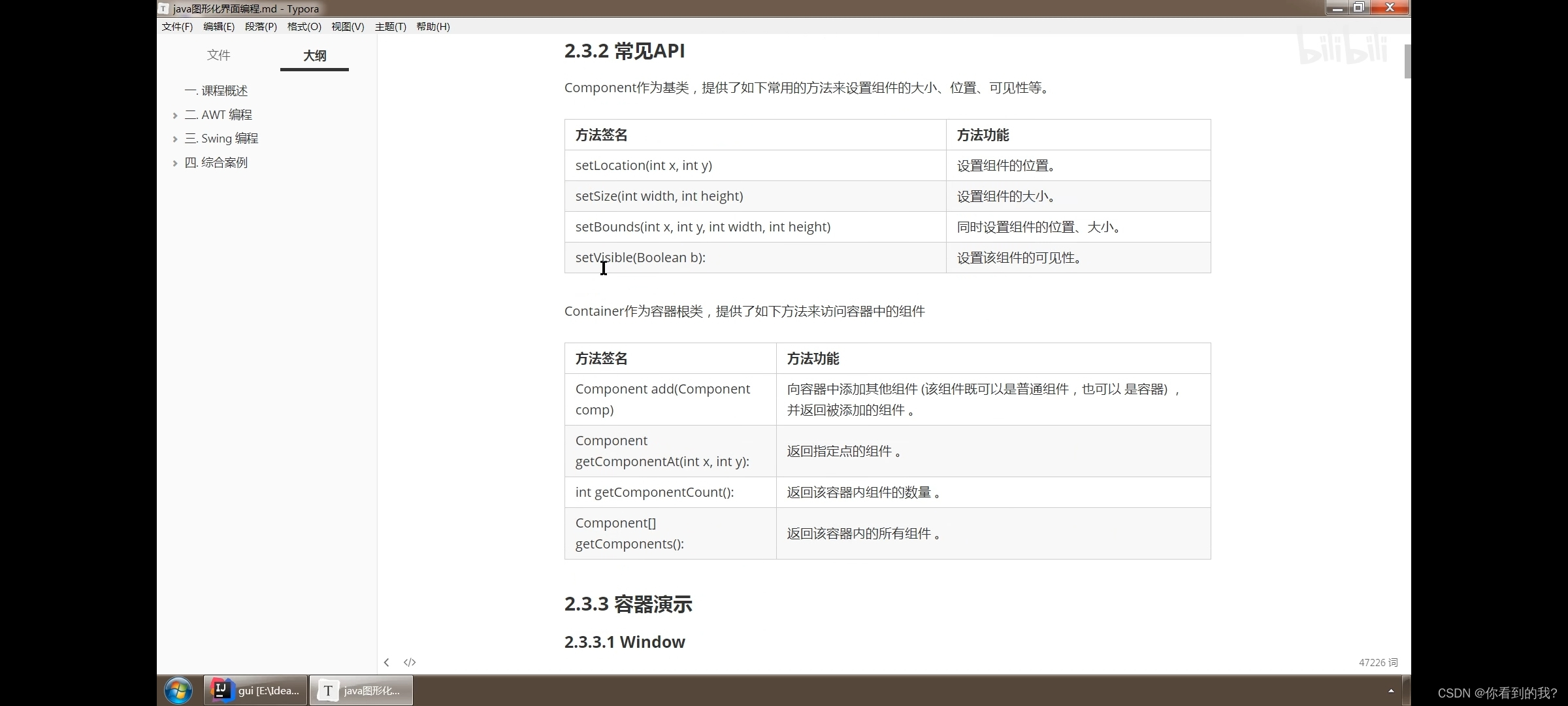
Task: Click Typora taskbar item icon
Action: (x=328, y=690)
